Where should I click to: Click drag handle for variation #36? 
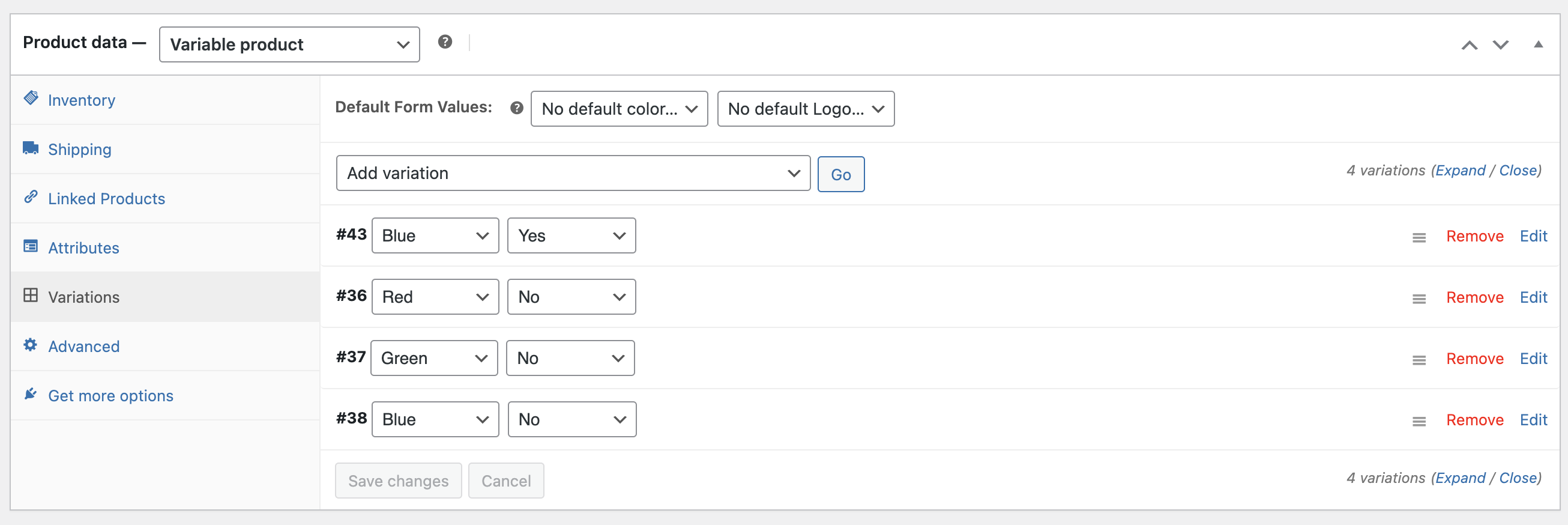pos(1419,299)
